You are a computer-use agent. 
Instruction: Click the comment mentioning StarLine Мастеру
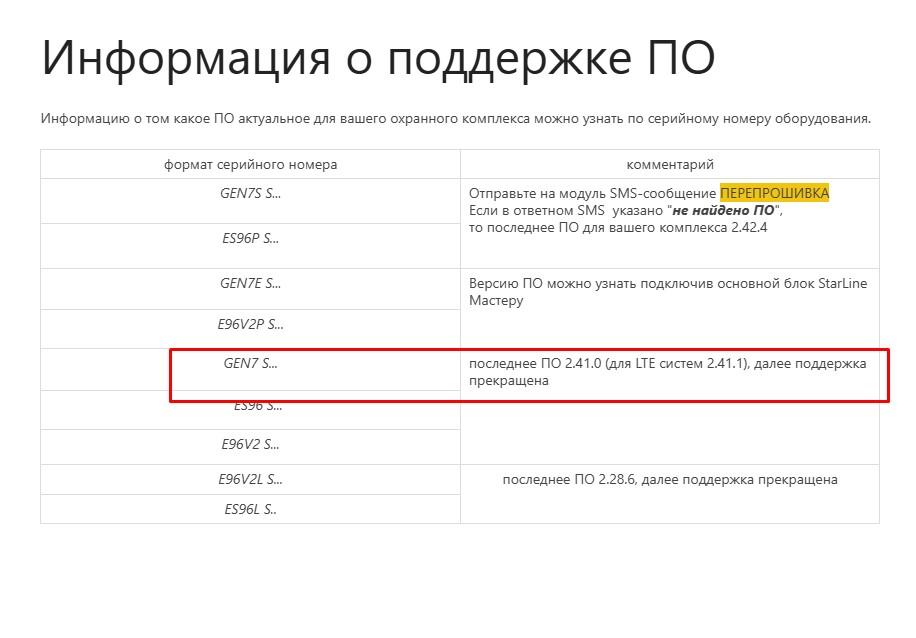(x=667, y=291)
